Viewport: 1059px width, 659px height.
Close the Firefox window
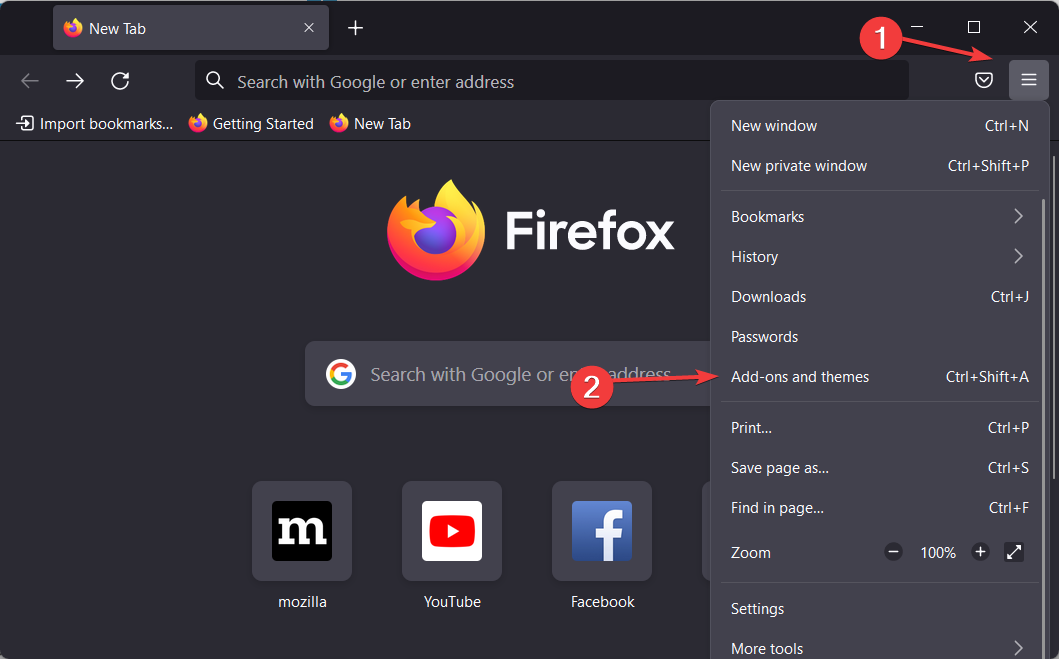(1030, 27)
